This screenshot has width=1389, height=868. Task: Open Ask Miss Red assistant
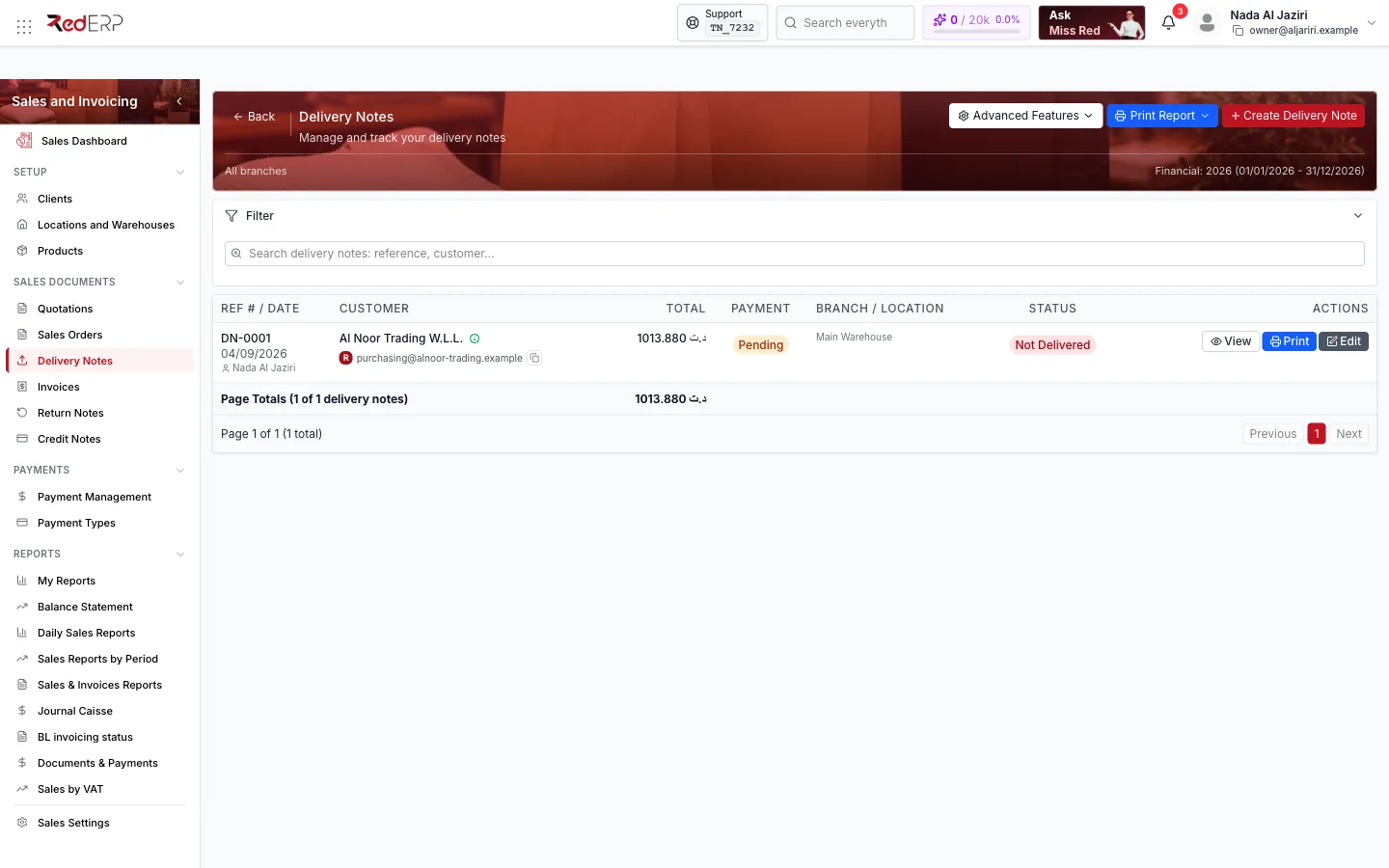coord(1092,22)
